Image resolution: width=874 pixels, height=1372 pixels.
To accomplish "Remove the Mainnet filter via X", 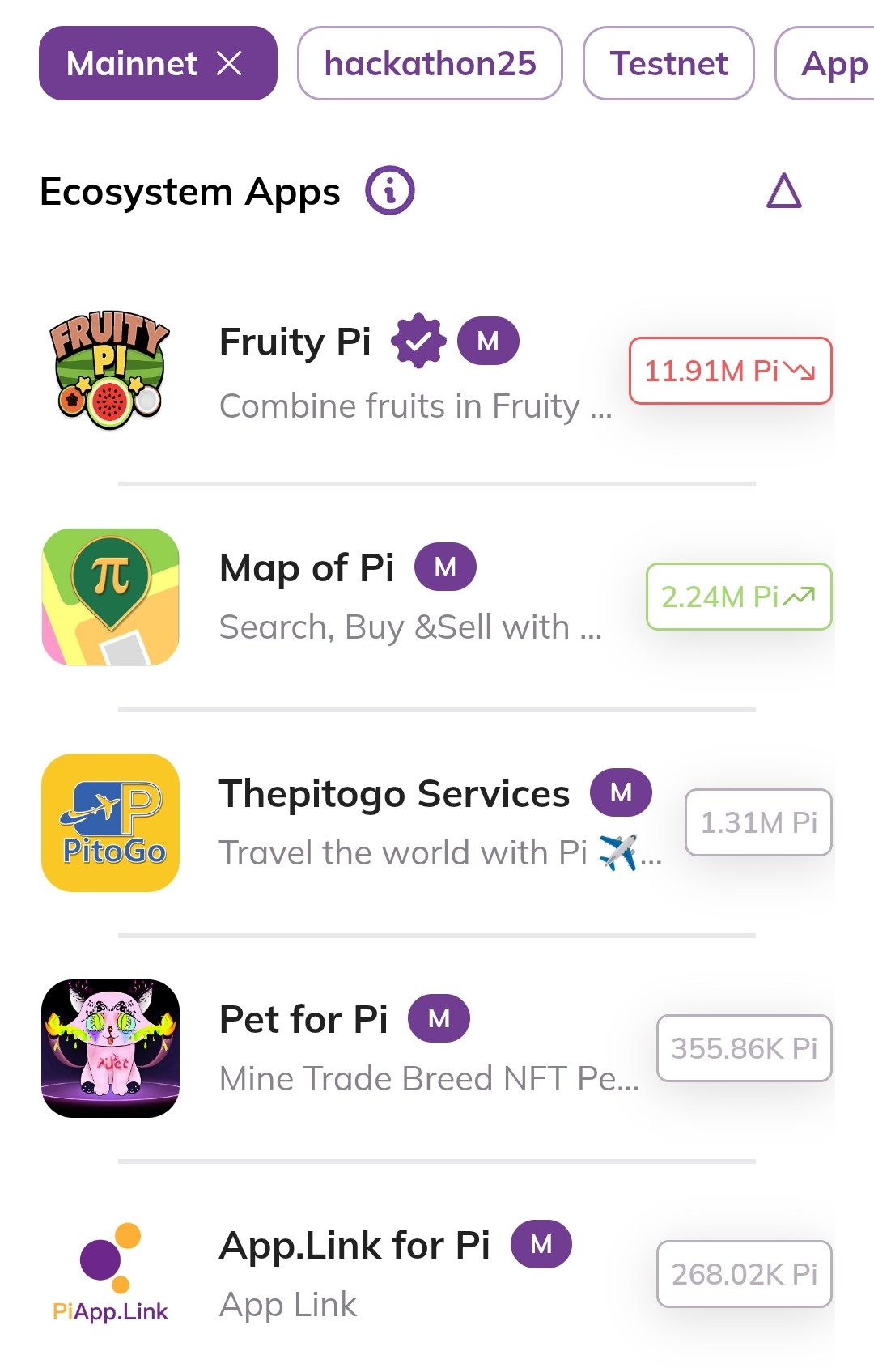I will 230,63.
